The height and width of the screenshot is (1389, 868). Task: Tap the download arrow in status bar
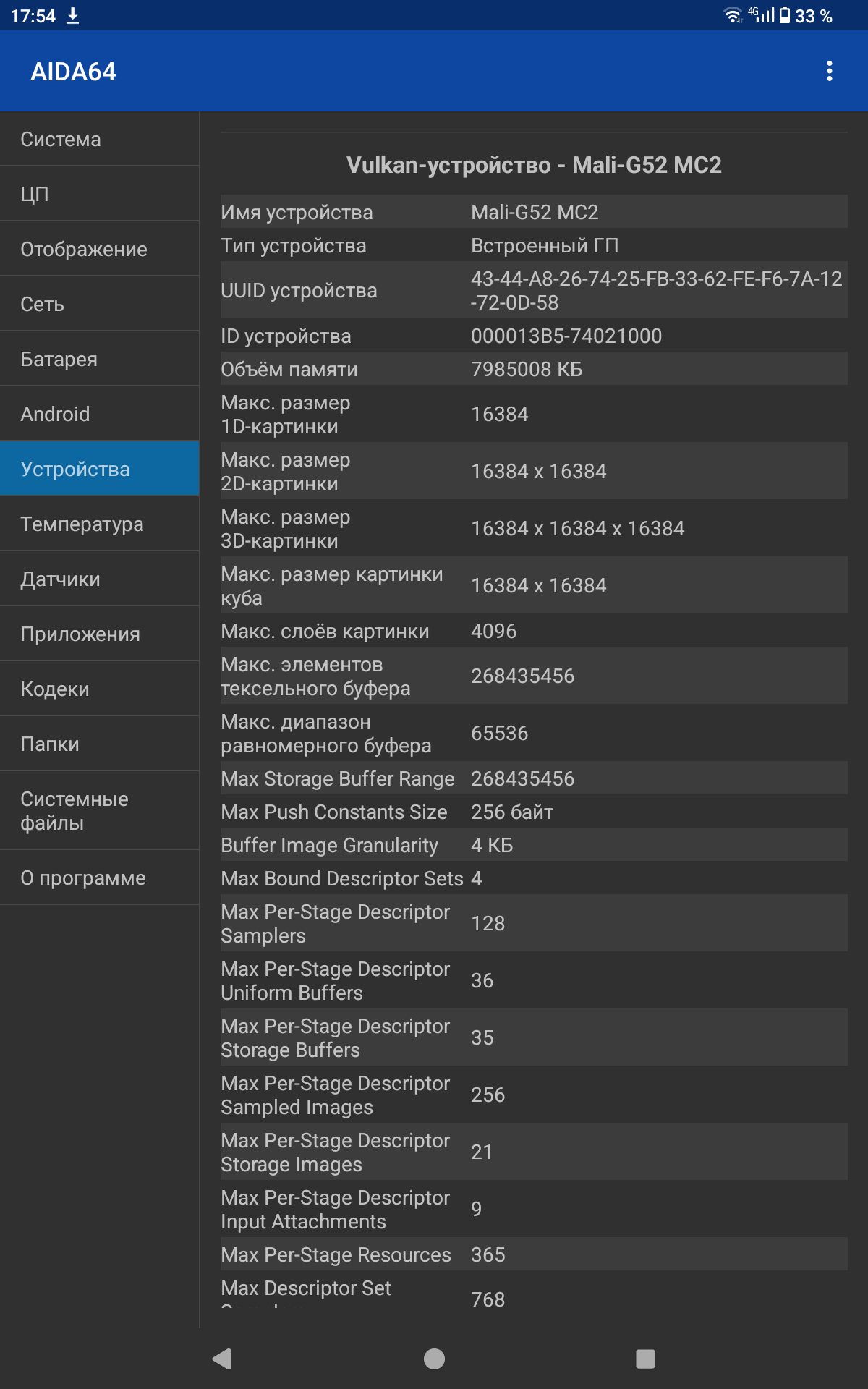coord(73,16)
